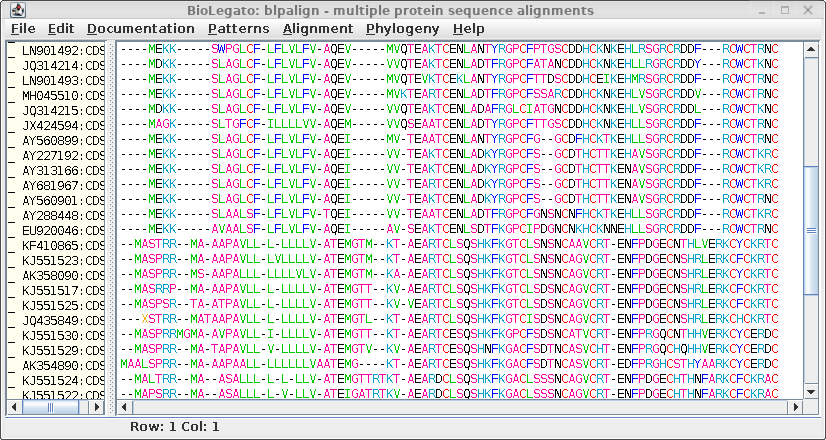The width and height of the screenshot is (826, 440).
Task: Open the Phylogeny menu
Action: (401, 29)
